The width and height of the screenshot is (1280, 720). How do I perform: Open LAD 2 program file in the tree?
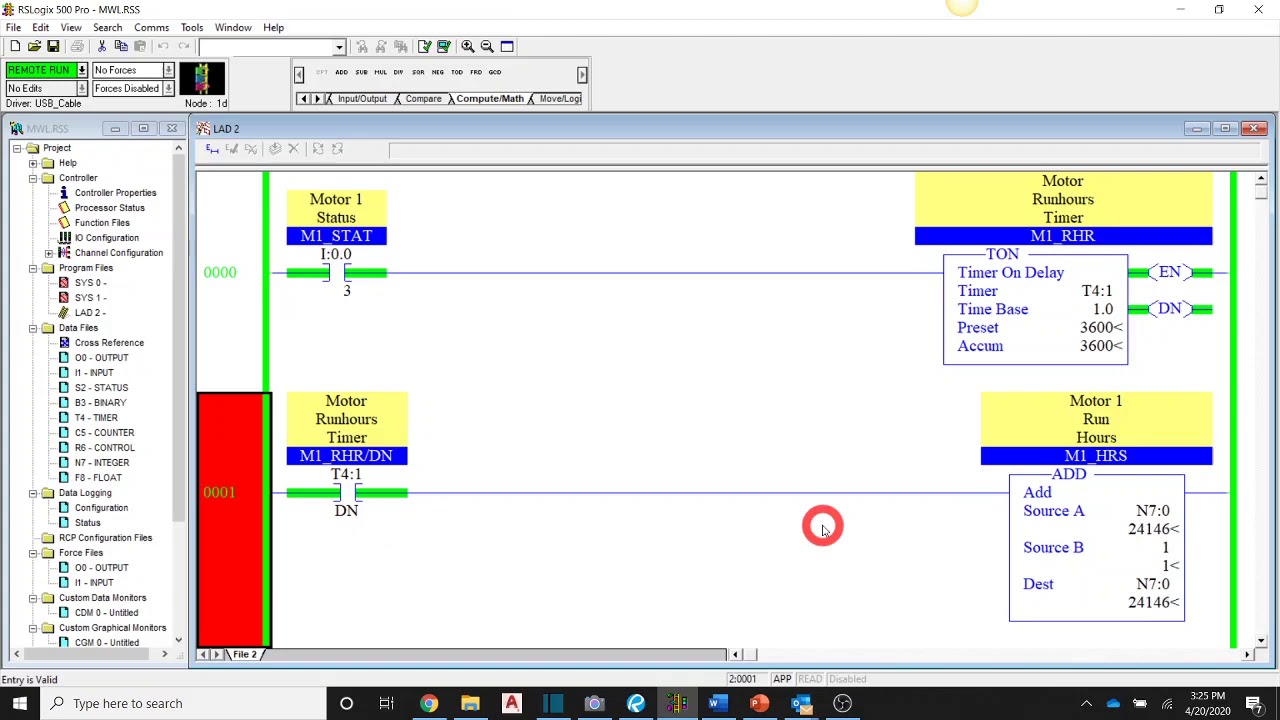[x=89, y=312]
